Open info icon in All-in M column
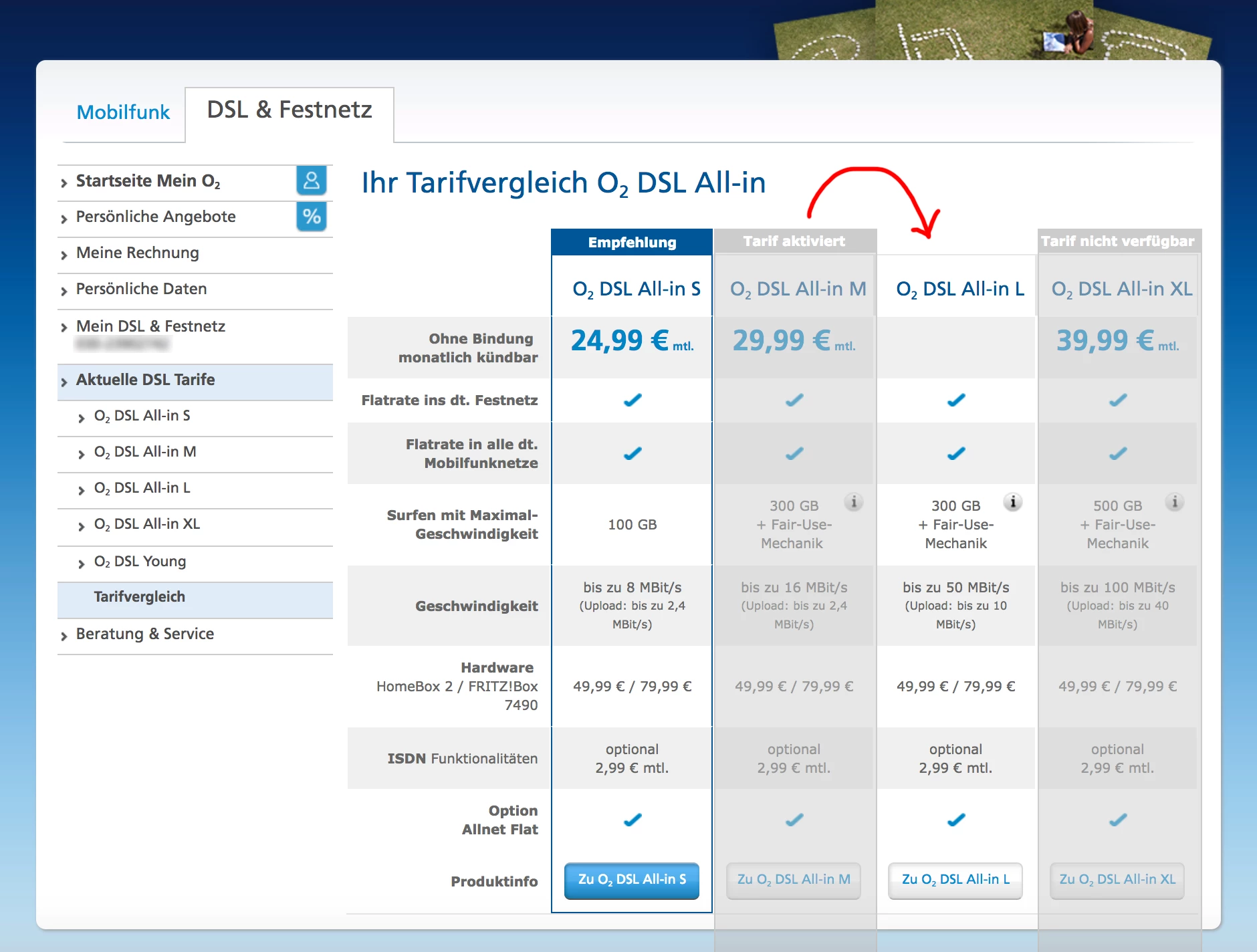This screenshot has height=952, width=1257. tap(853, 501)
